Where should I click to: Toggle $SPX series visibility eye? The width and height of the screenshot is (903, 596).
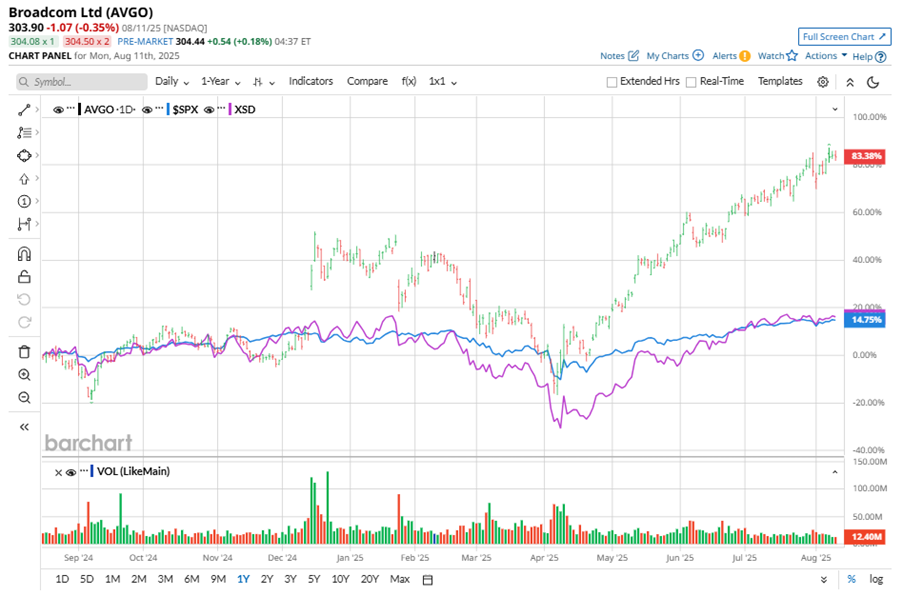pyautogui.click(x=147, y=109)
